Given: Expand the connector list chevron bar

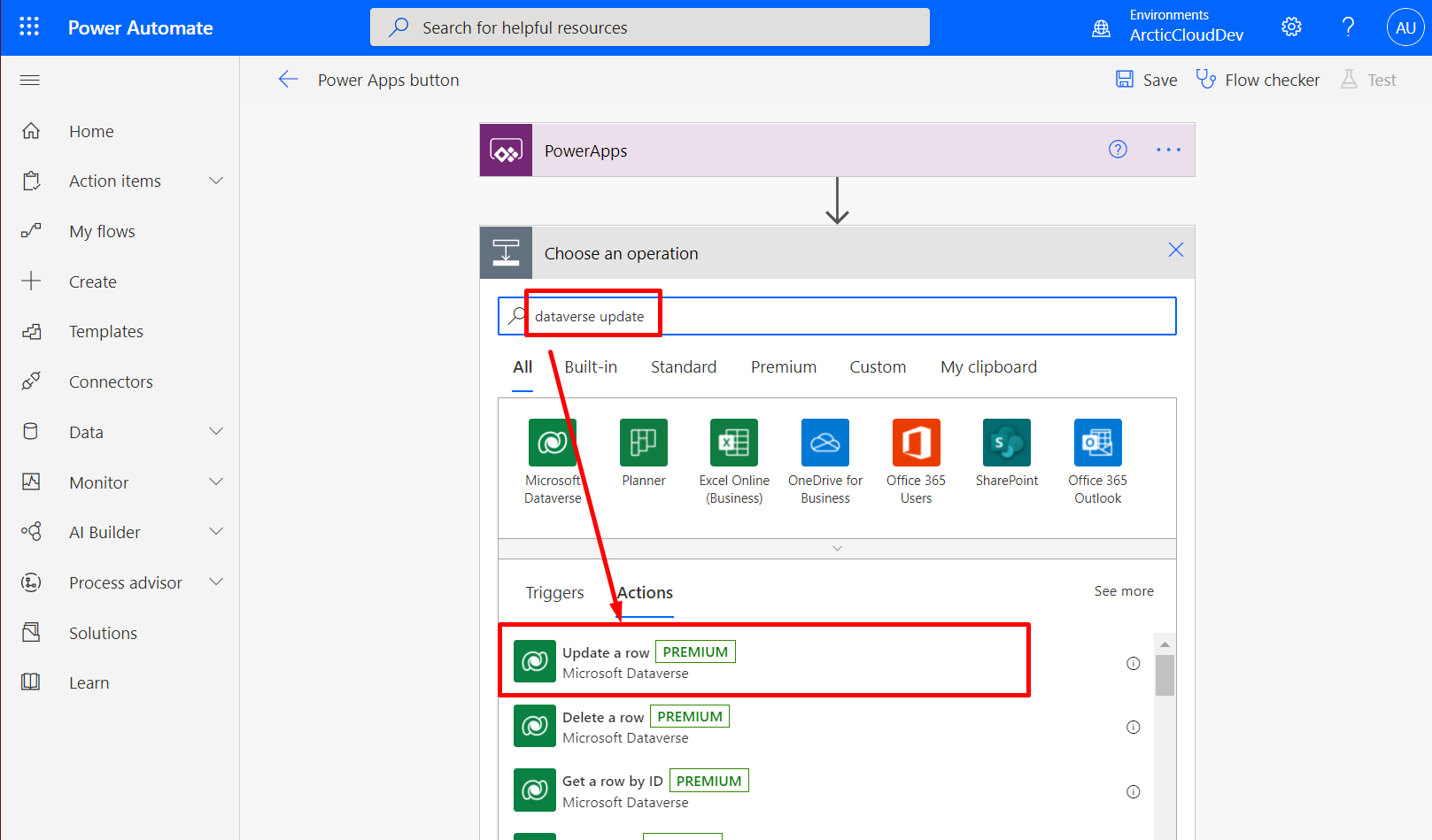Looking at the screenshot, I should pos(837,549).
